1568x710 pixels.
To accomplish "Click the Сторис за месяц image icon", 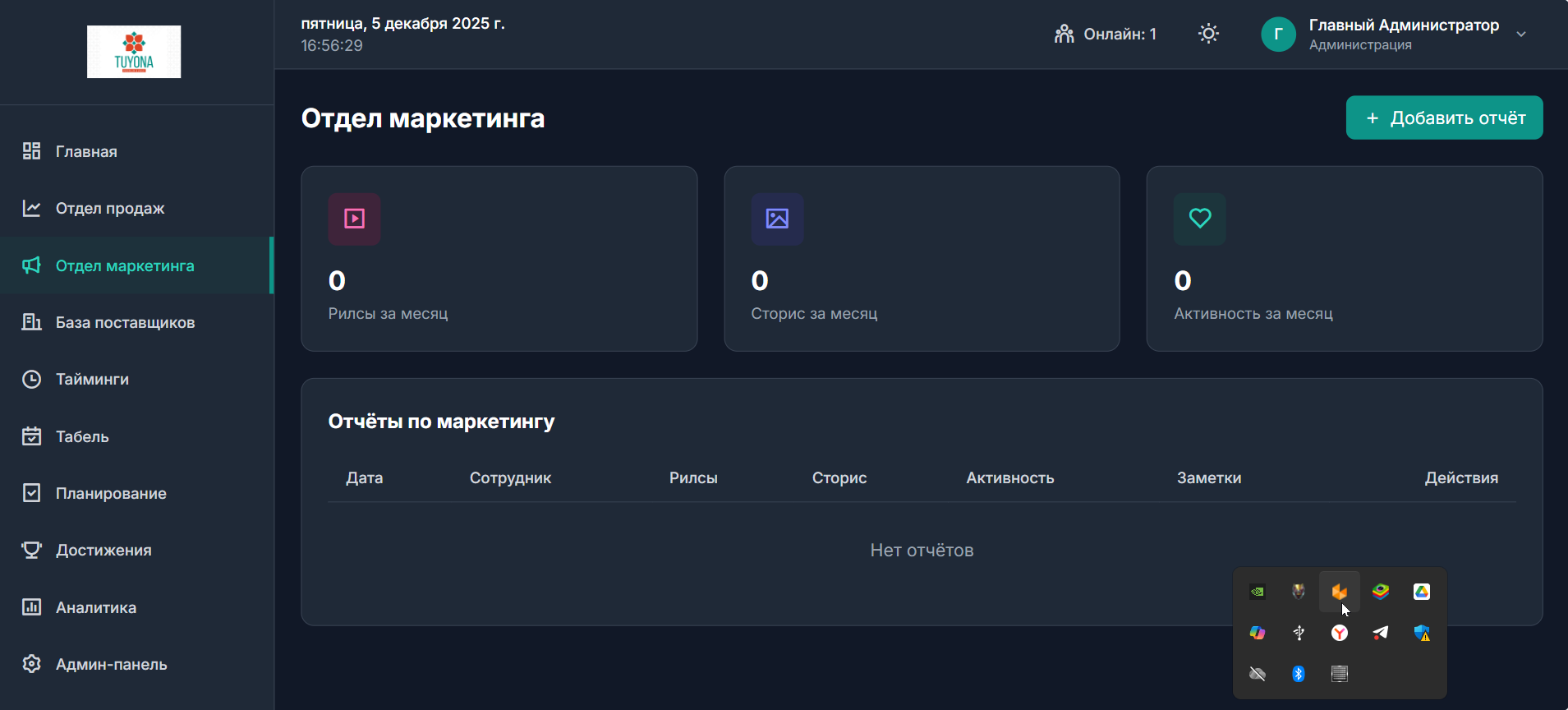I will tap(777, 219).
